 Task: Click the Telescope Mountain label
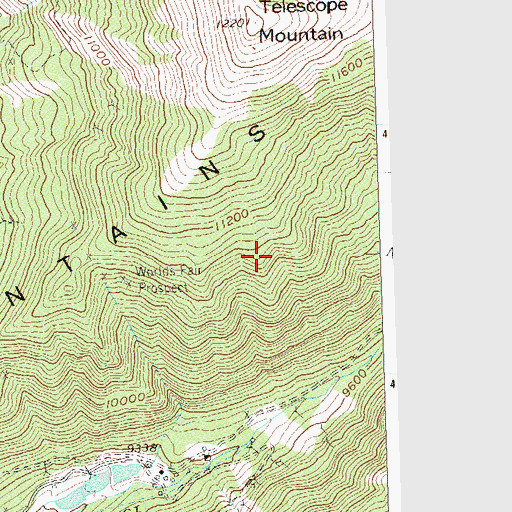point(303,21)
